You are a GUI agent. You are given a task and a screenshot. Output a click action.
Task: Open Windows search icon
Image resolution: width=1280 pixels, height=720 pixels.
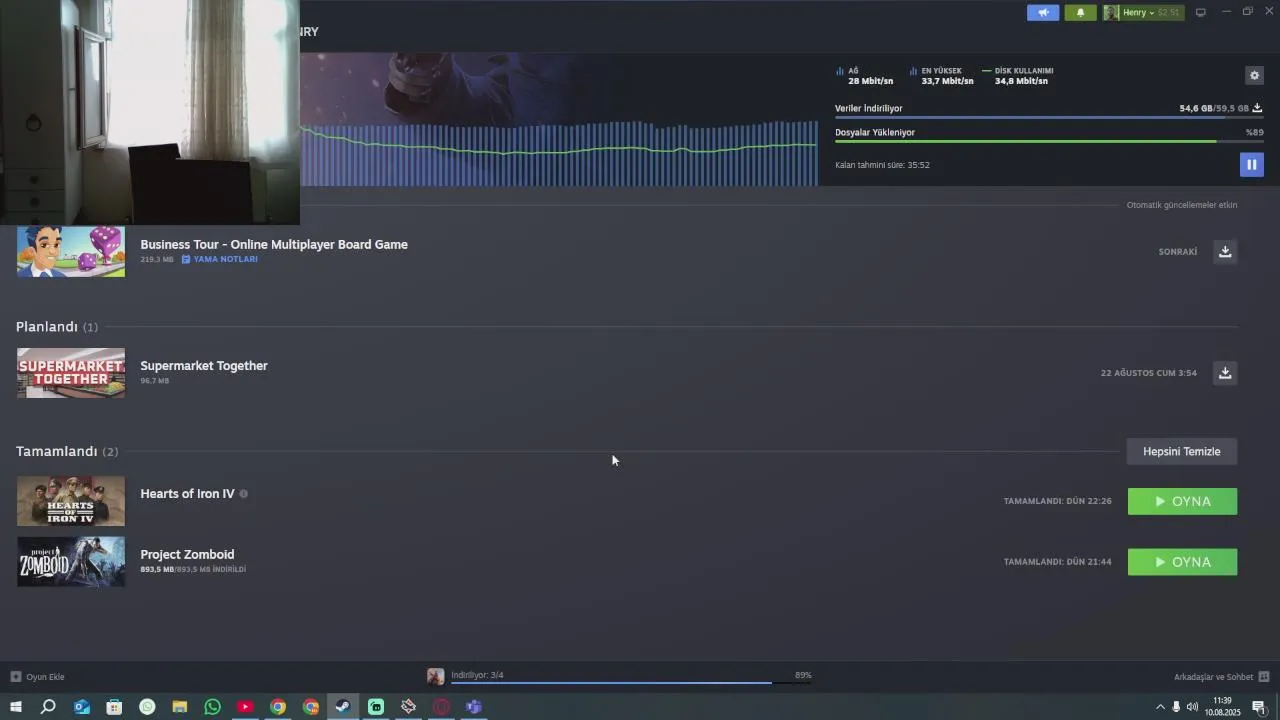[x=48, y=707]
